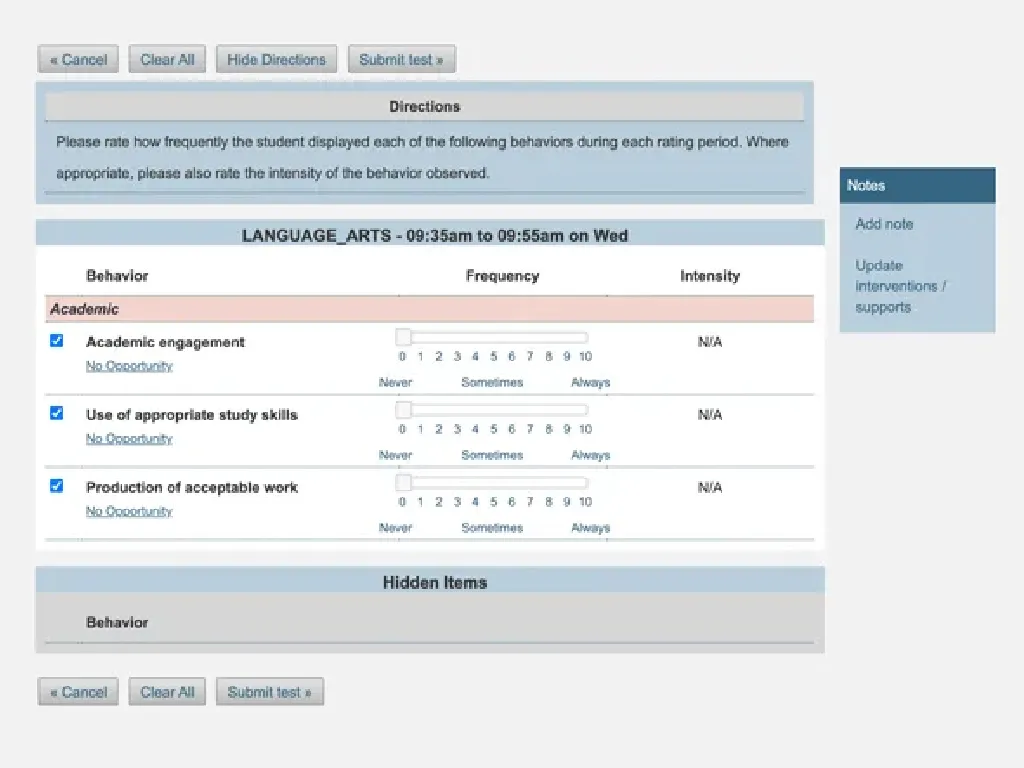Click Hide Directions button
The width and height of the screenshot is (1024, 768).
tap(276, 60)
